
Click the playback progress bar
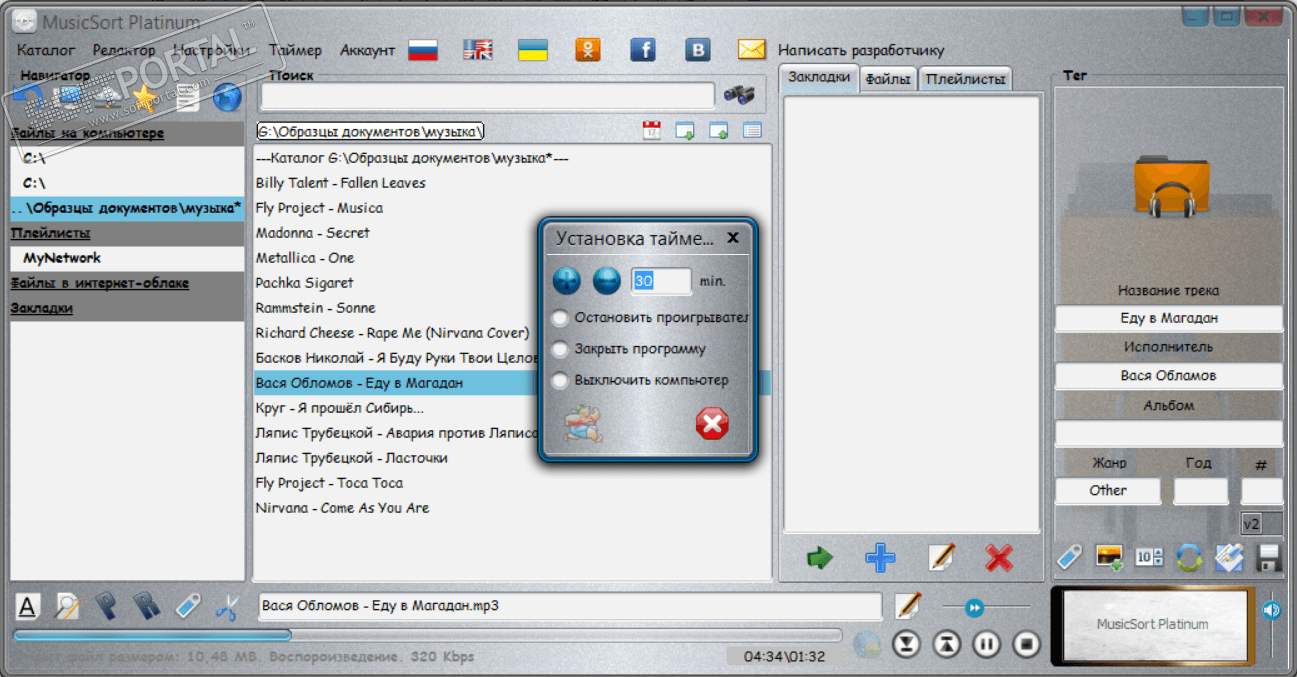pyautogui.click(x=427, y=634)
